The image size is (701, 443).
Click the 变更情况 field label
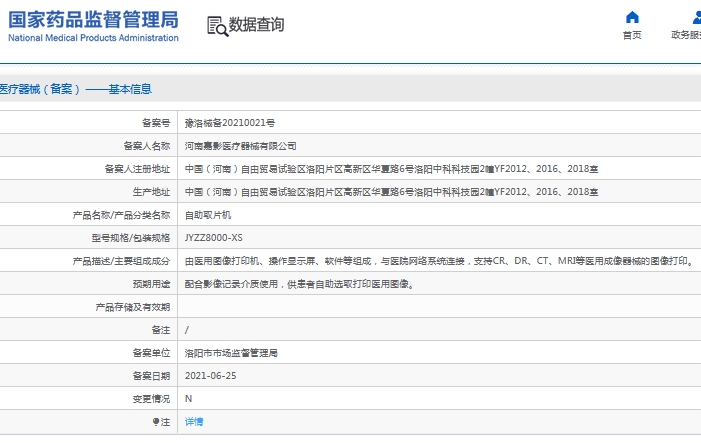pos(151,399)
